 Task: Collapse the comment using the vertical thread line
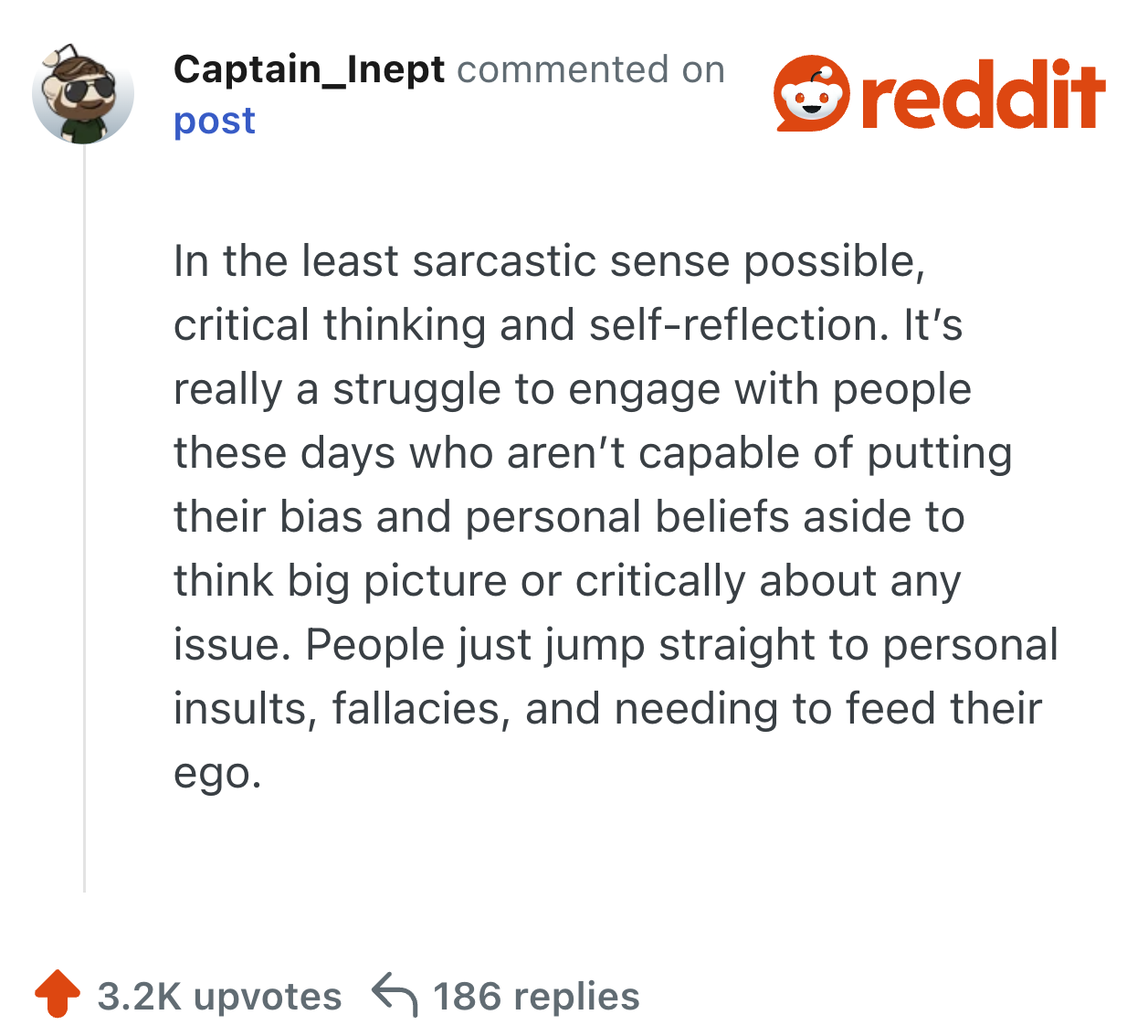click(x=84, y=521)
